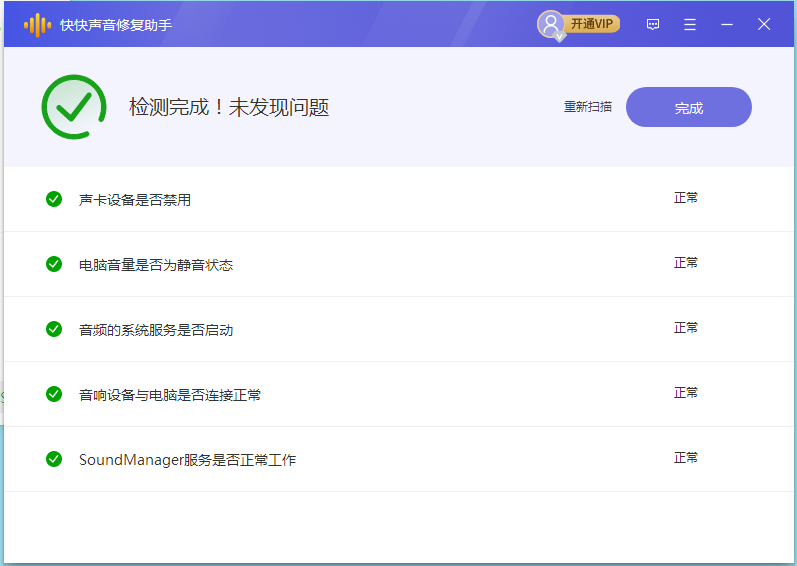Click 重新扫描 to rescan
This screenshot has width=797, height=566.
(588, 107)
